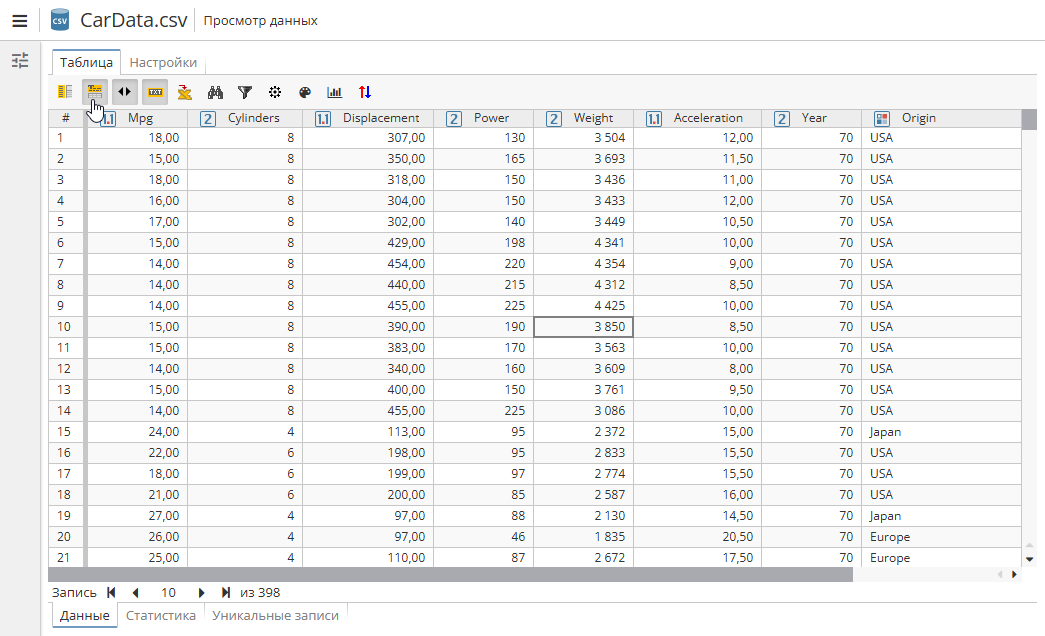Select the # row number header
Image resolution: width=1045 pixels, height=636 pixels.
click(65, 118)
